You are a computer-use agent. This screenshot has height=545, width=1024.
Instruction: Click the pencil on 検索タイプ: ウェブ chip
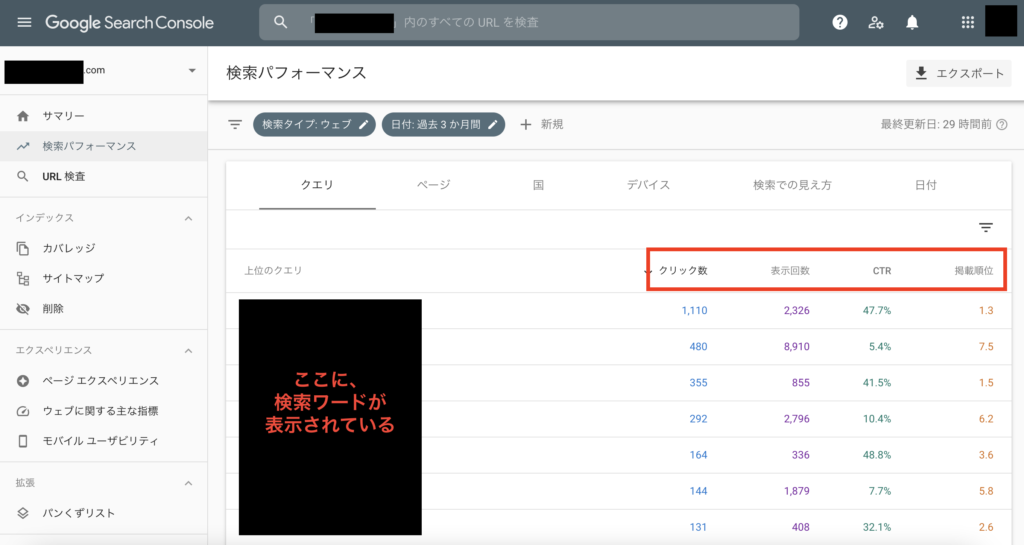coord(364,124)
